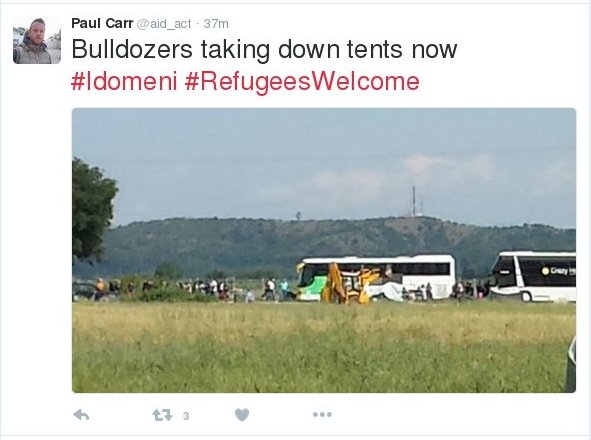Click the retweet count number 3

186,416
